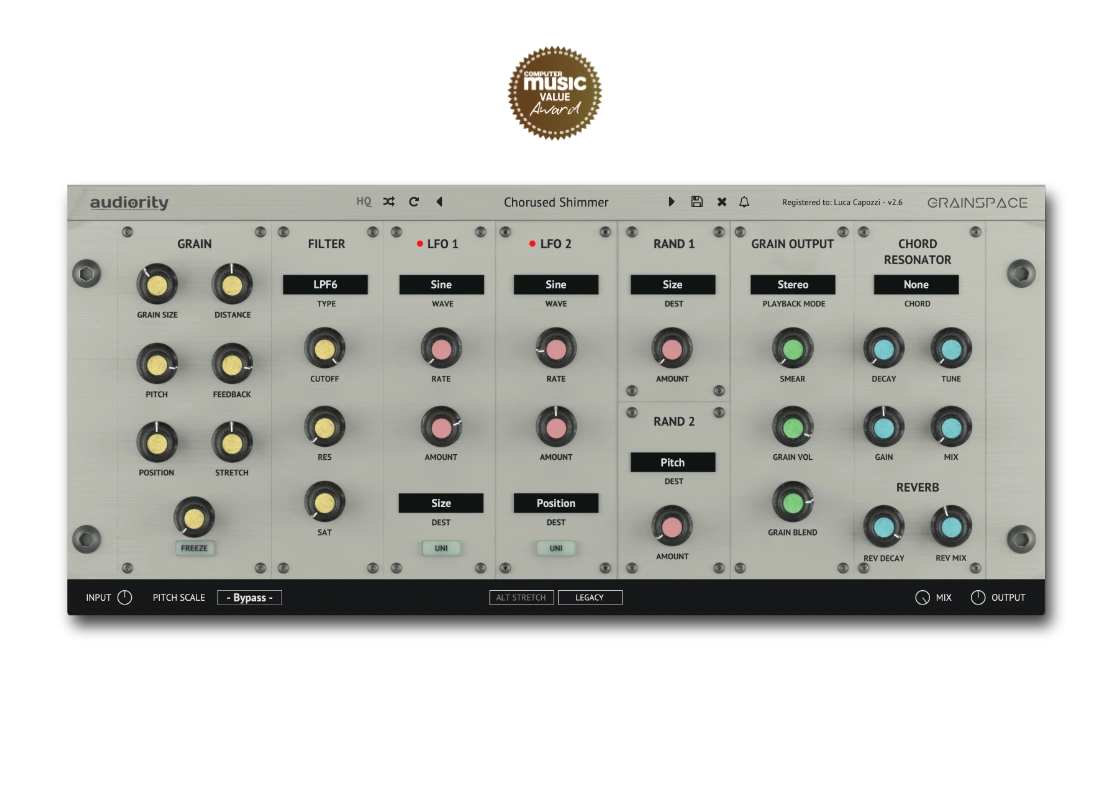The width and height of the screenshot is (1110, 800).
Task: Click the chord resonator TUNE knob
Action: (951, 349)
